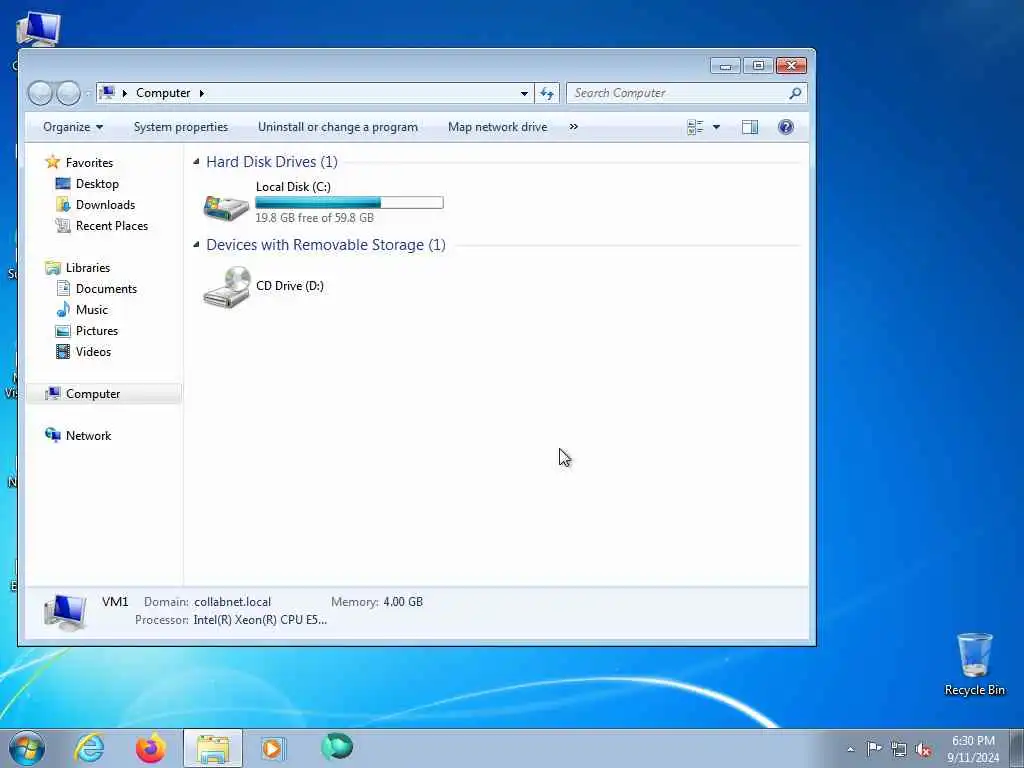Click address bar root arrow before Computer
This screenshot has width=1024, height=768.
125,93
